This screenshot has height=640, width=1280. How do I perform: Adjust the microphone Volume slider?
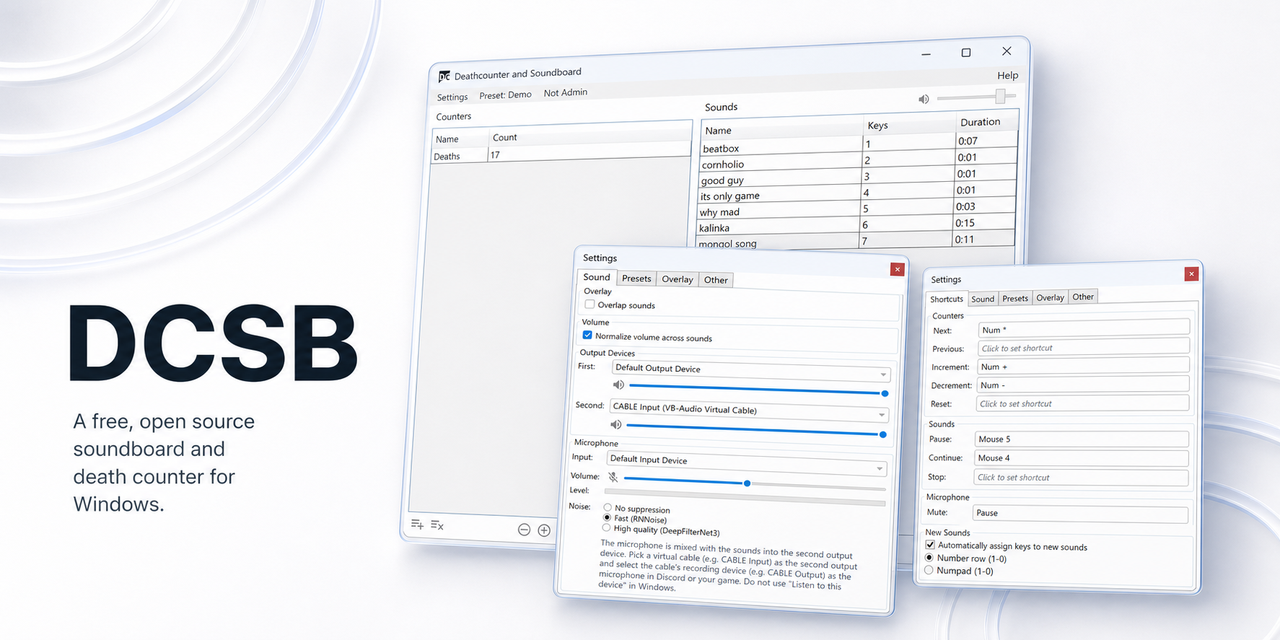(x=754, y=482)
